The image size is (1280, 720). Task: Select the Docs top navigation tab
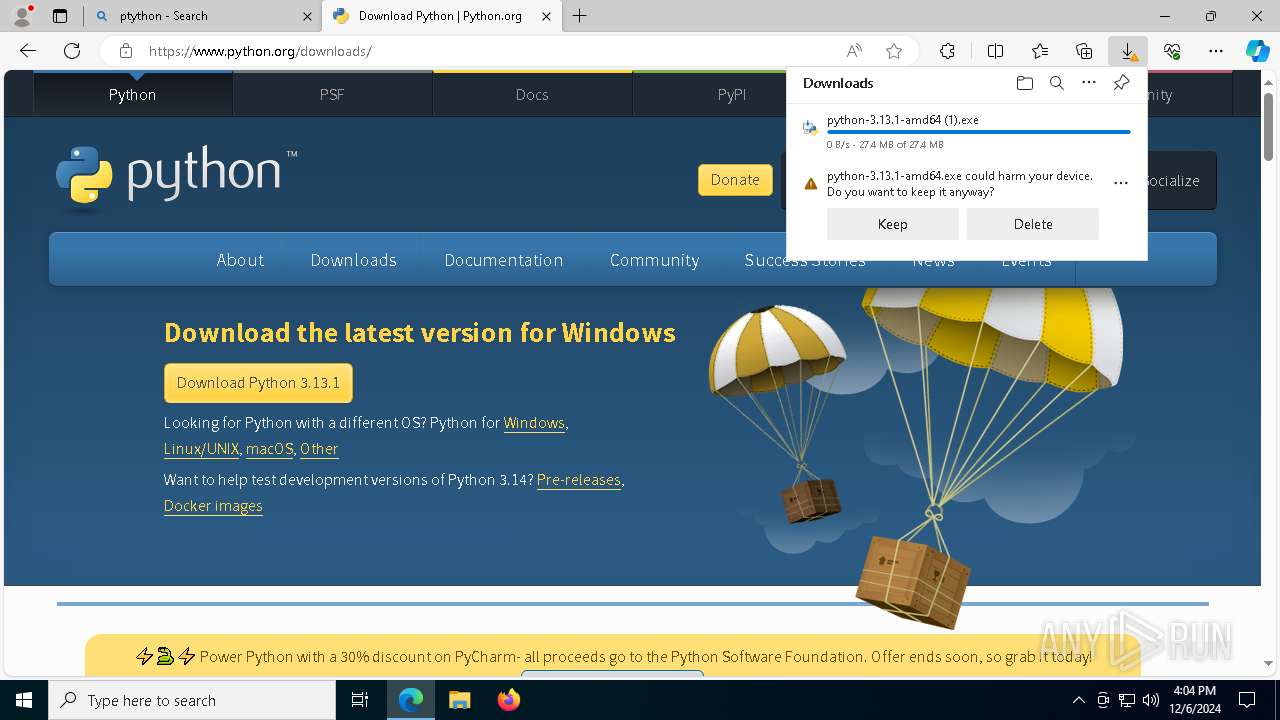point(532,94)
